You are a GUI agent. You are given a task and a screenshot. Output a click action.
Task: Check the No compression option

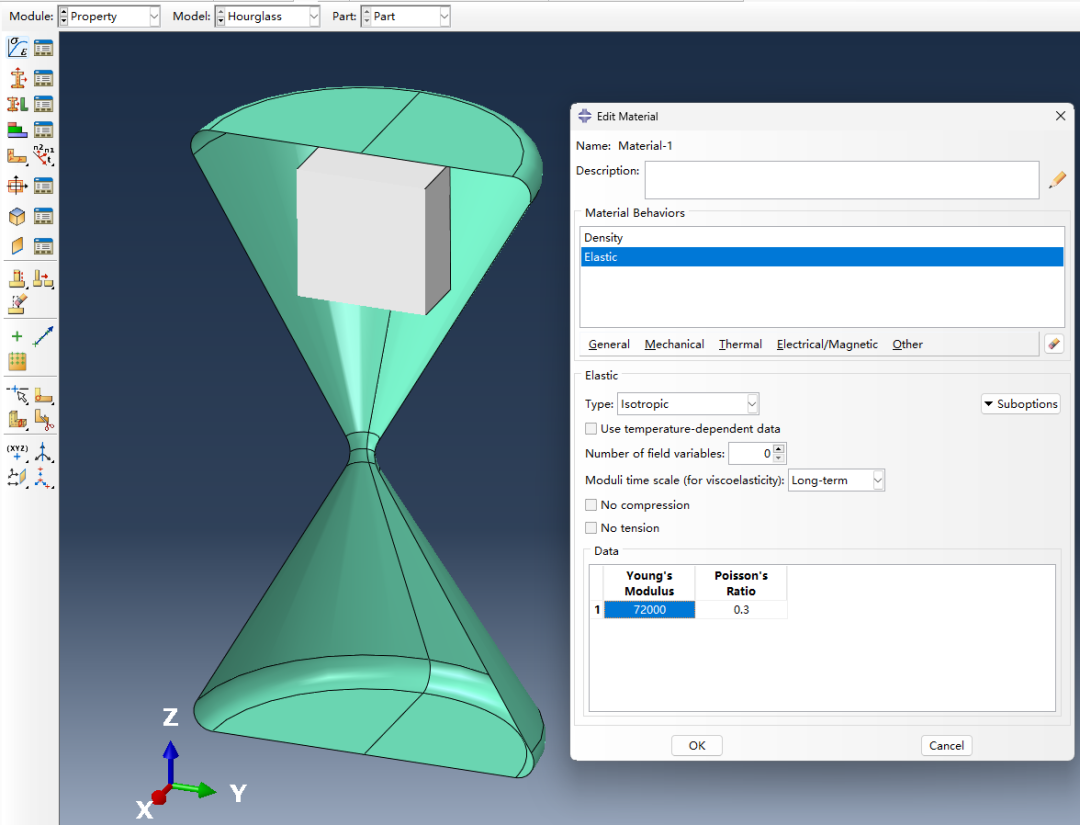[x=591, y=505]
